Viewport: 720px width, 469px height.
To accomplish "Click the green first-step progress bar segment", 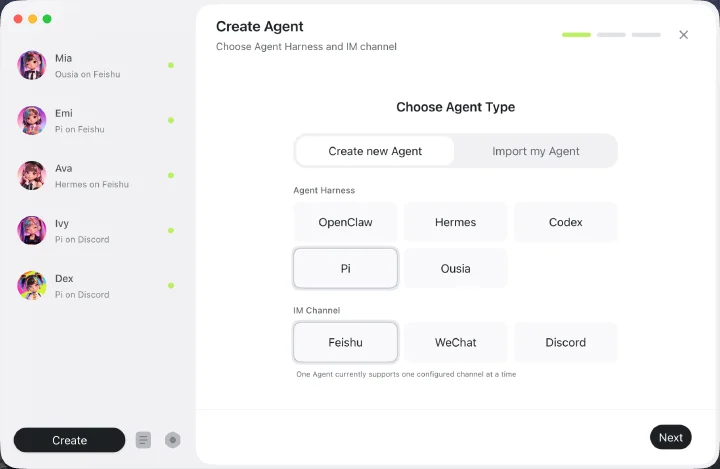I will click(x=576, y=35).
